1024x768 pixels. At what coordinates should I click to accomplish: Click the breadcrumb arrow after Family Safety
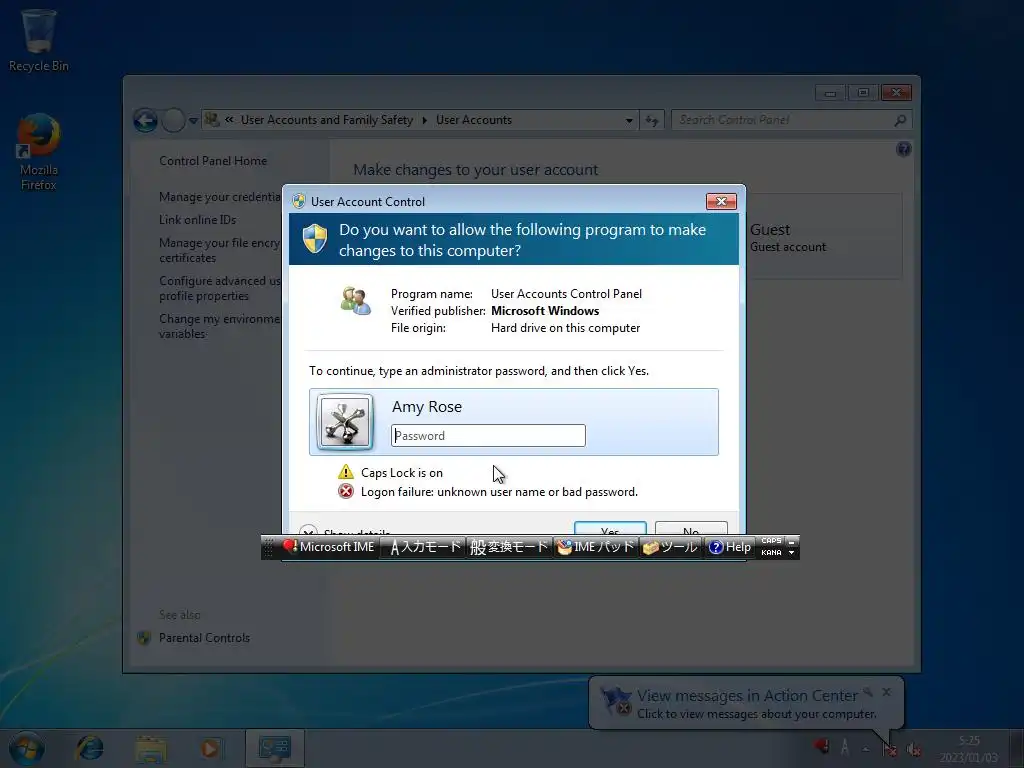pyautogui.click(x=424, y=120)
